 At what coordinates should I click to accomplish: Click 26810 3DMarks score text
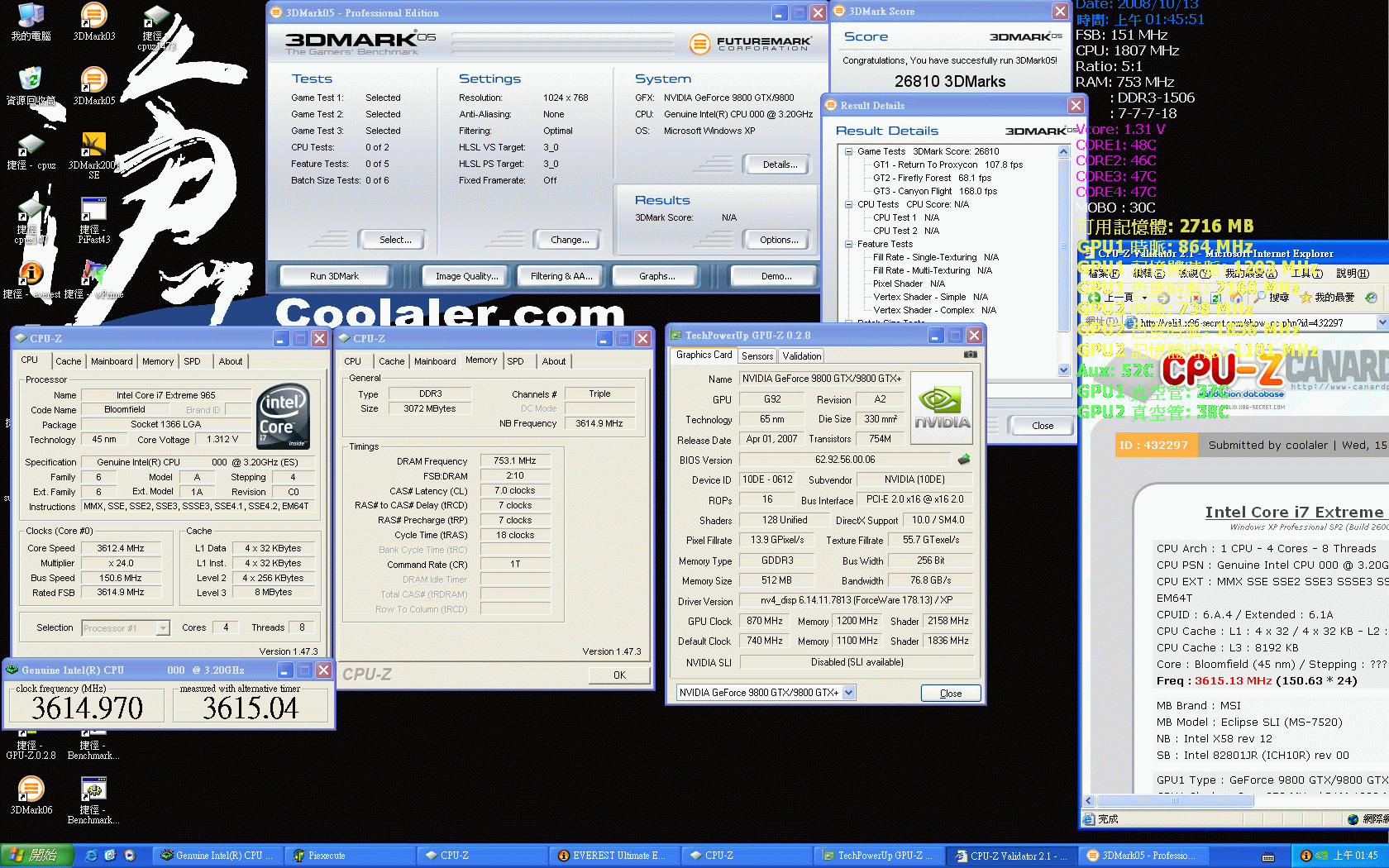coord(950,81)
